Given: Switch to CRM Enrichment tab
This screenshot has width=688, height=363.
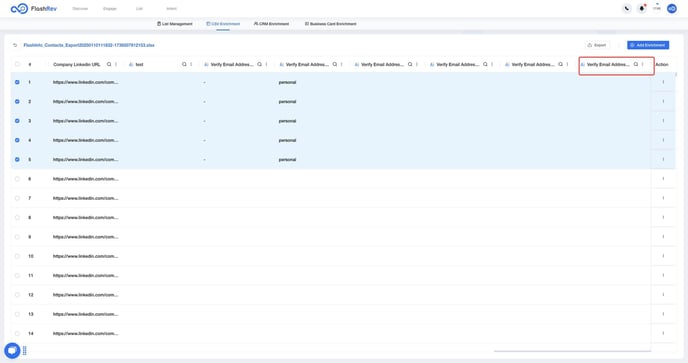Looking at the screenshot, I should click(271, 24).
